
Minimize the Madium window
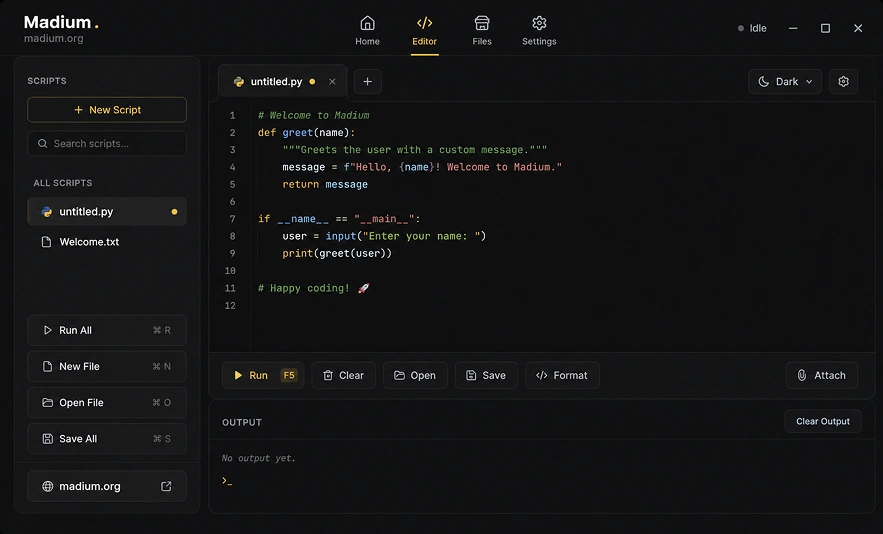pyautogui.click(x=793, y=28)
